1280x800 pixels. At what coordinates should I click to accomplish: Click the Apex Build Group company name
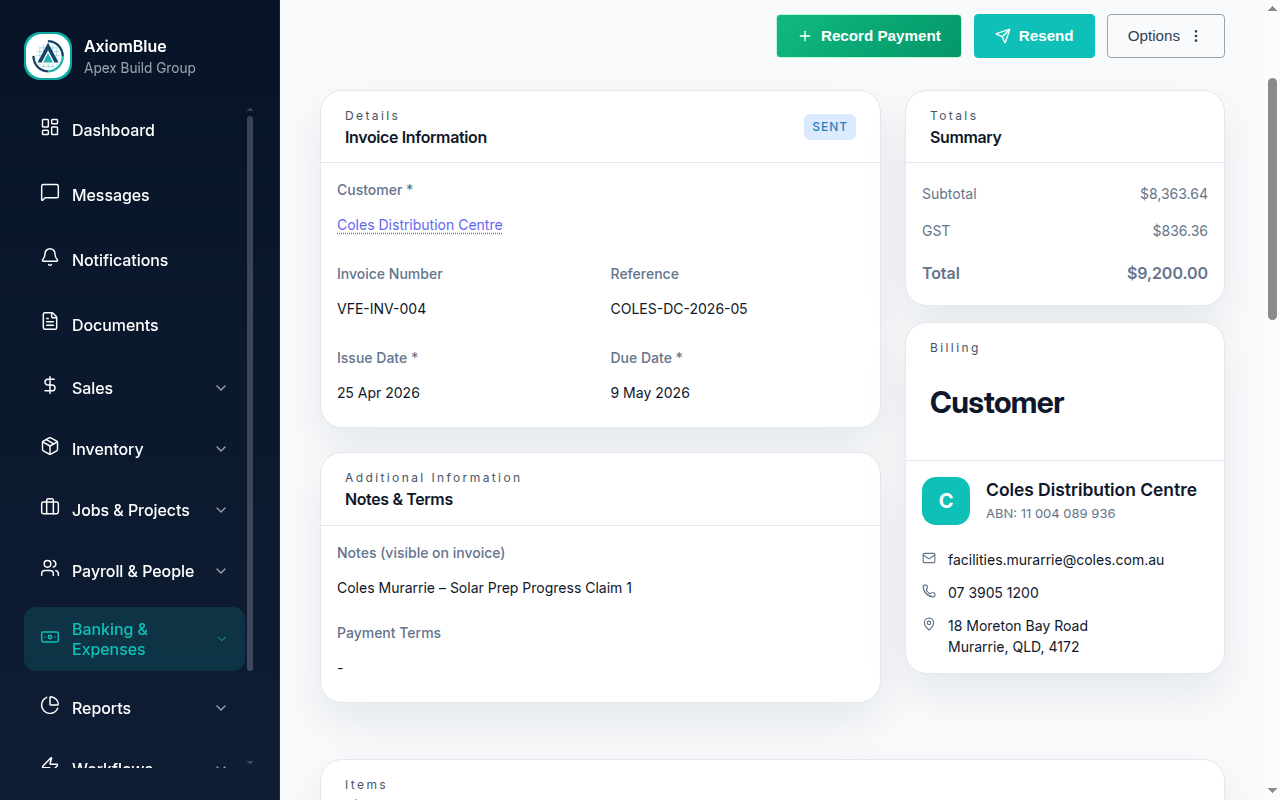[140, 68]
